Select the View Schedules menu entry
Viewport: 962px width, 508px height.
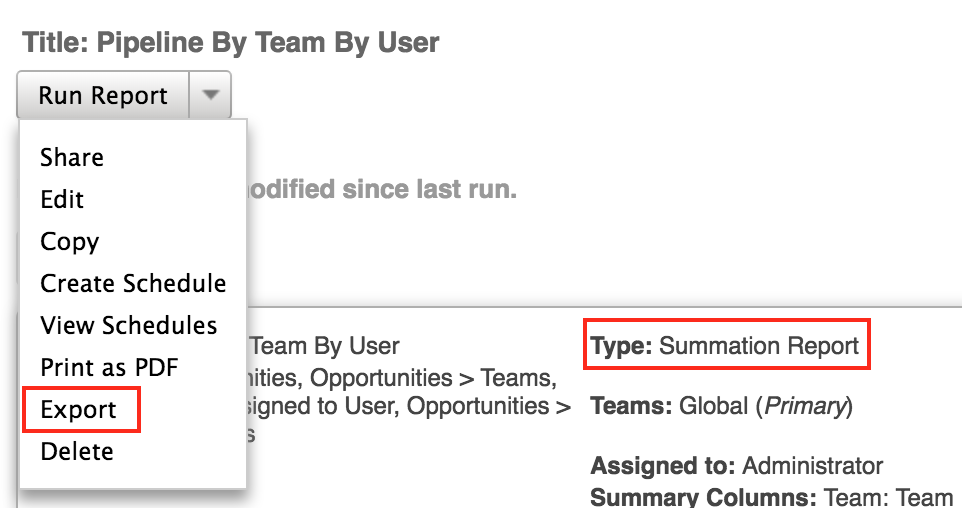point(128,325)
